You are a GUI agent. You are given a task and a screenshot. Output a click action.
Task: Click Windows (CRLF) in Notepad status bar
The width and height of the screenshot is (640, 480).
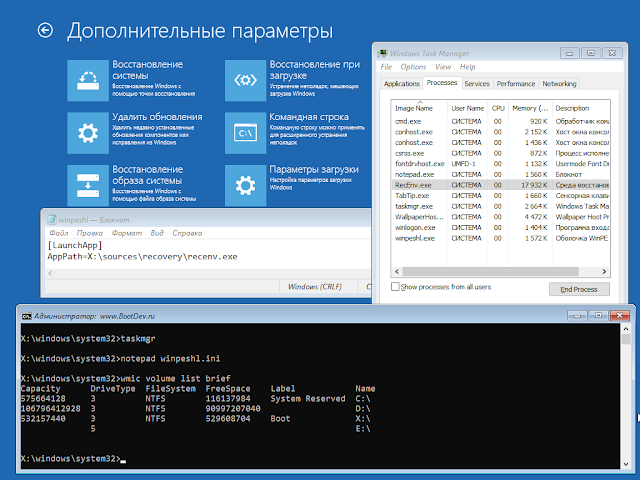[x=314, y=287]
